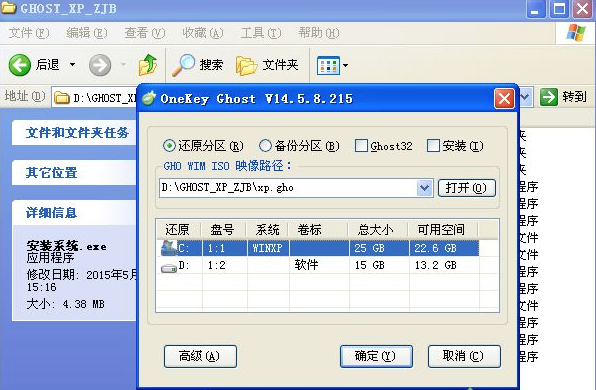Expand the Explorer address bar dropdown
This screenshot has height=390, width=596.
pyautogui.click(x=525, y=97)
